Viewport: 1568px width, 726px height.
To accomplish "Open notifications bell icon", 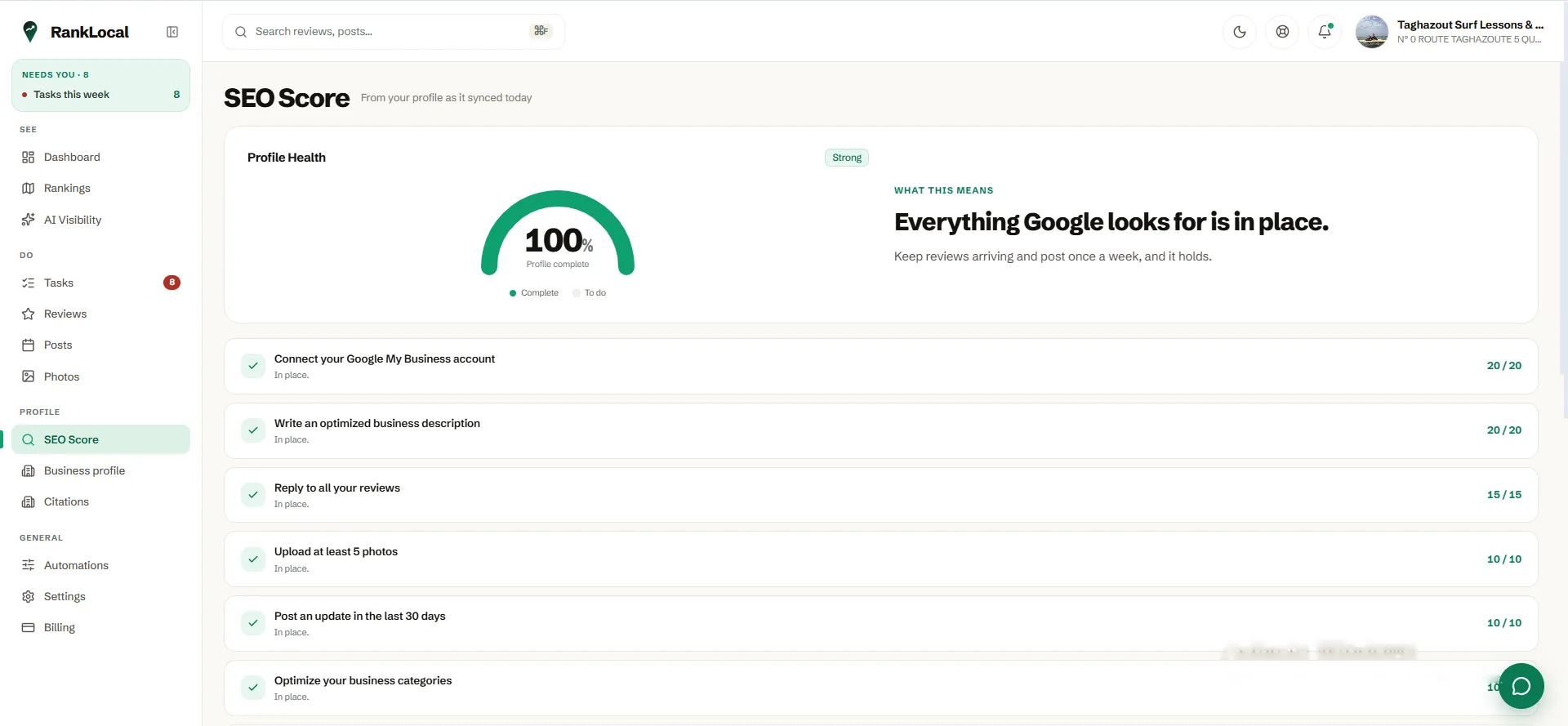I will [x=1325, y=32].
